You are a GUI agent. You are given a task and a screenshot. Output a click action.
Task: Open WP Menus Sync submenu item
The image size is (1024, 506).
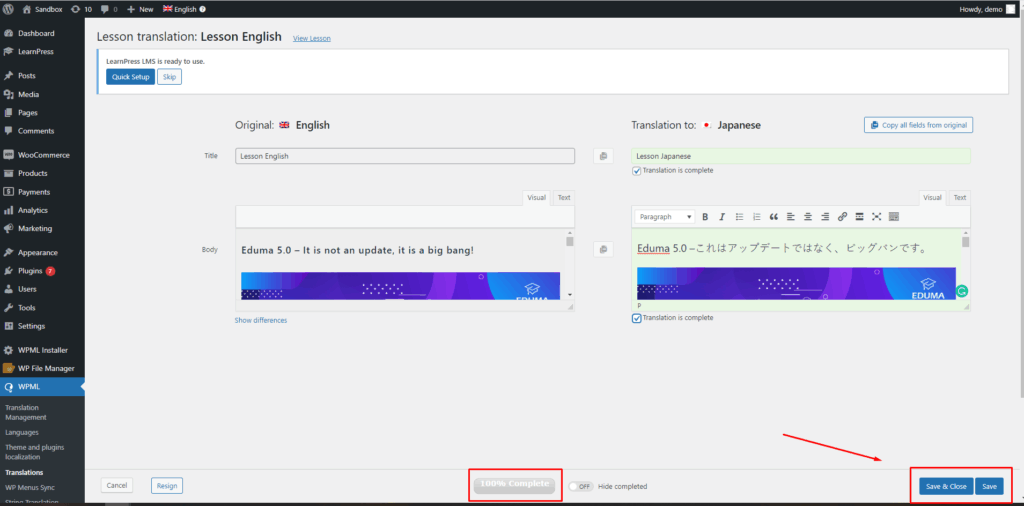29,487
